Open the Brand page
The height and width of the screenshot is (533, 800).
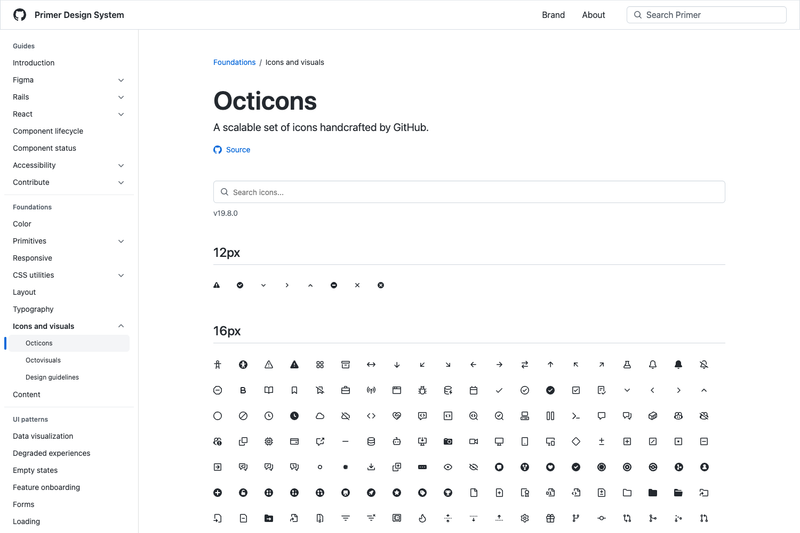[x=553, y=15]
